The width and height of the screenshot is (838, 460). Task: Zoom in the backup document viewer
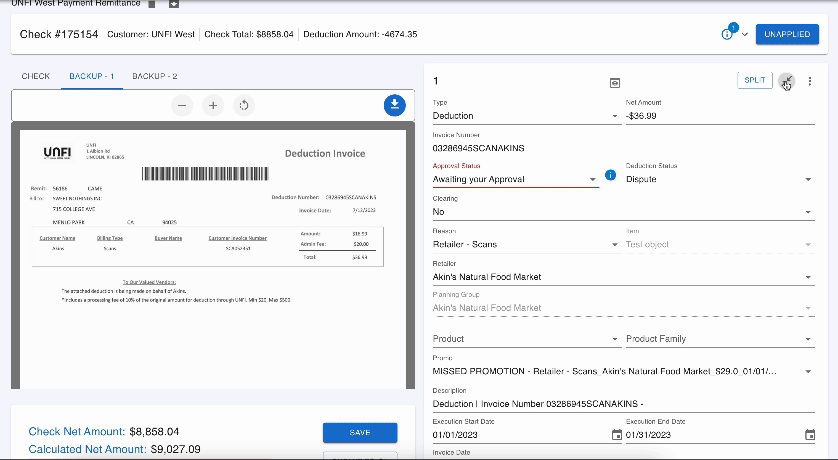(213, 105)
